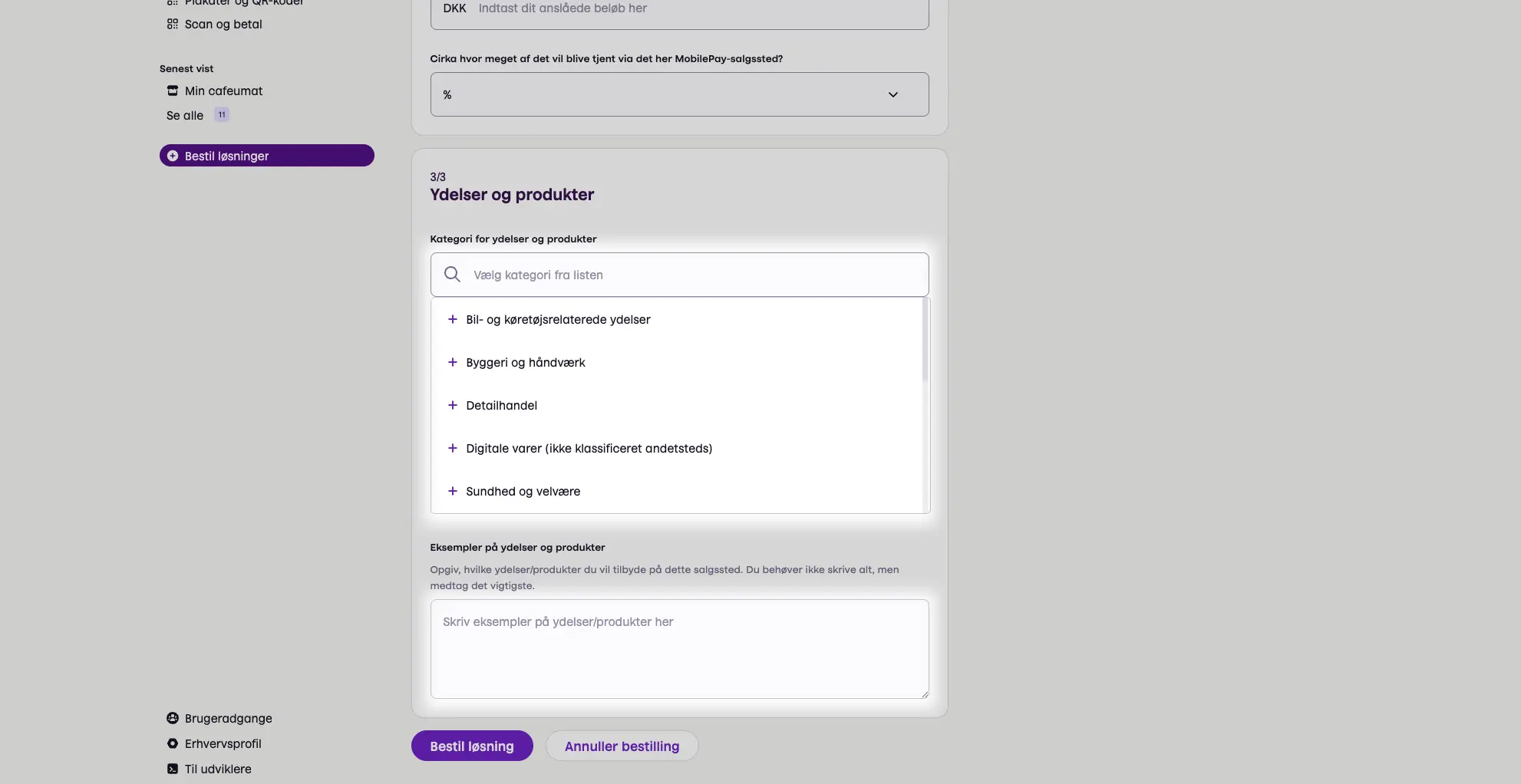The height and width of the screenshot is (784, 1521).
Task: Click the plus icon beside Detailhandel
Action: click(453, 405)
